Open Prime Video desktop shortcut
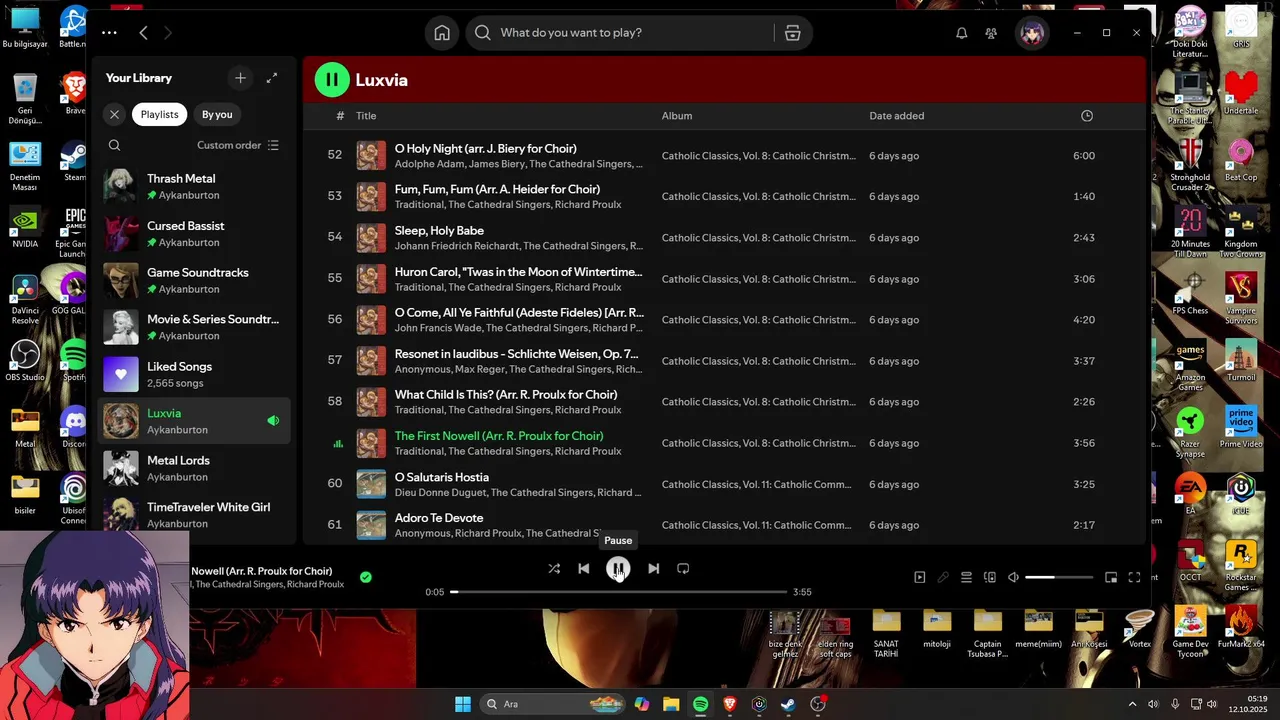The height and width of the screenshot is (720, 1280). [x=1241, y=427]
